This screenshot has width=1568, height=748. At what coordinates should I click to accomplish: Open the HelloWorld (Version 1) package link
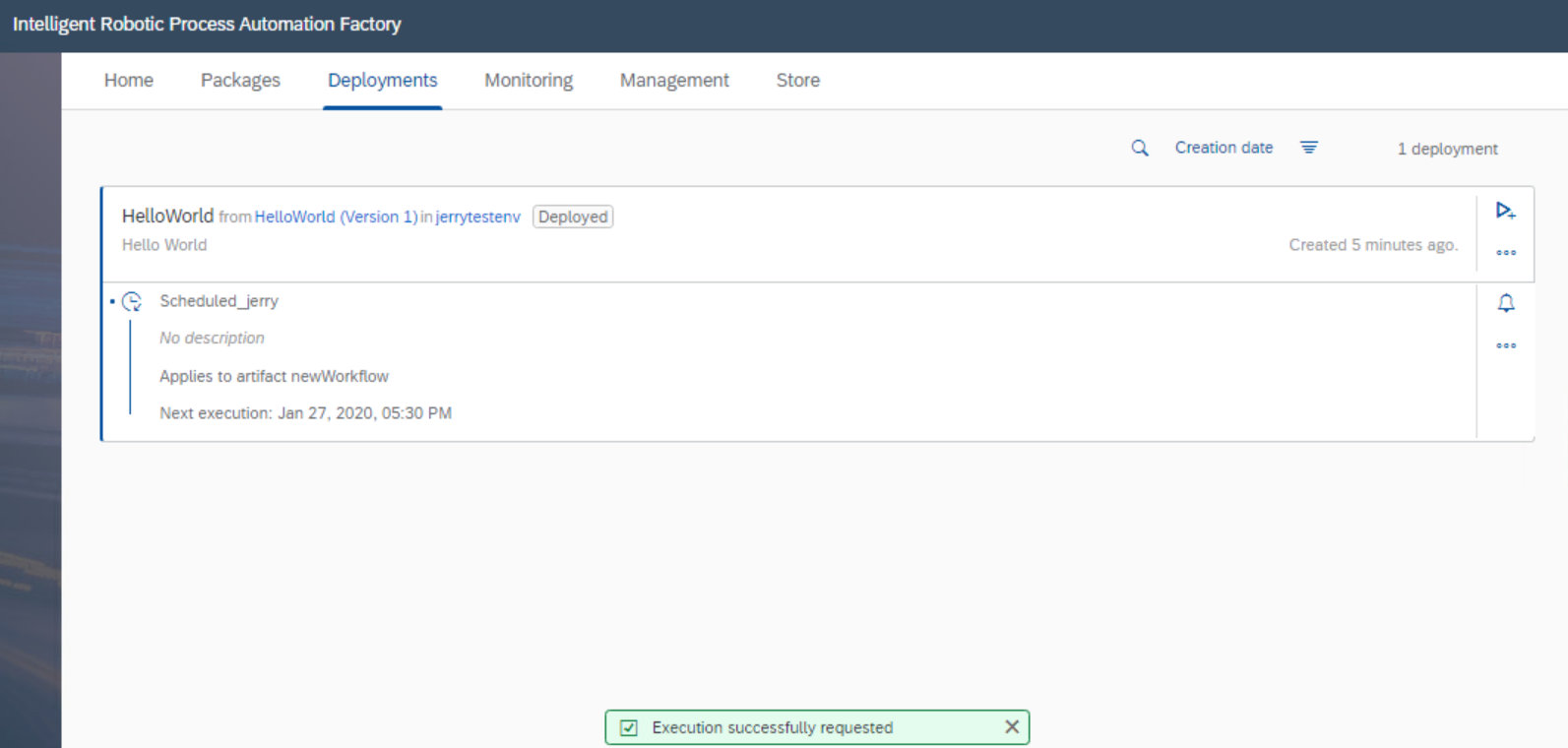tap(337, 217)
